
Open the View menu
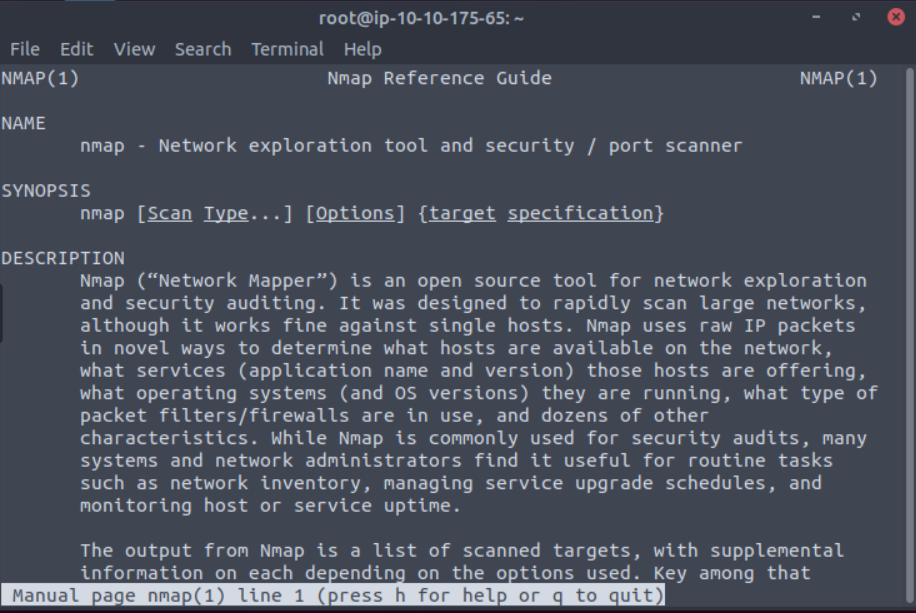click(134, 49)
